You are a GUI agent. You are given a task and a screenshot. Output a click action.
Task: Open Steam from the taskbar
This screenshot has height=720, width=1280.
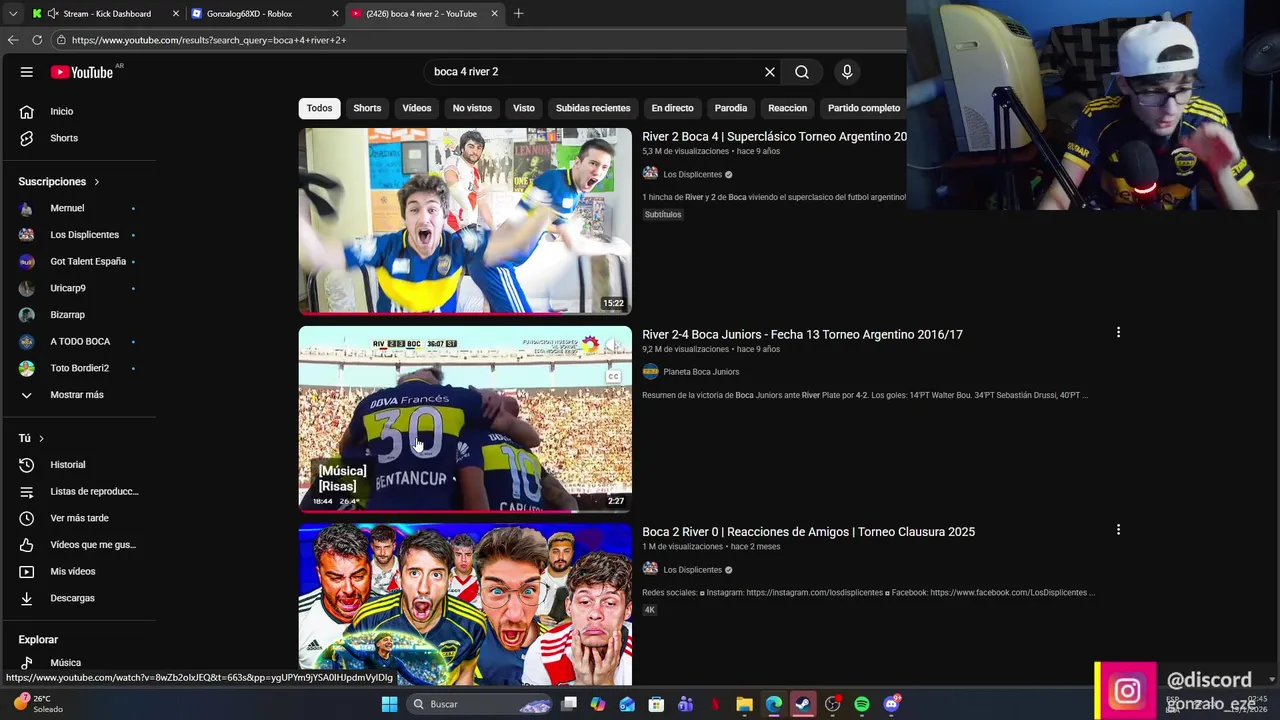click(803, 704)
